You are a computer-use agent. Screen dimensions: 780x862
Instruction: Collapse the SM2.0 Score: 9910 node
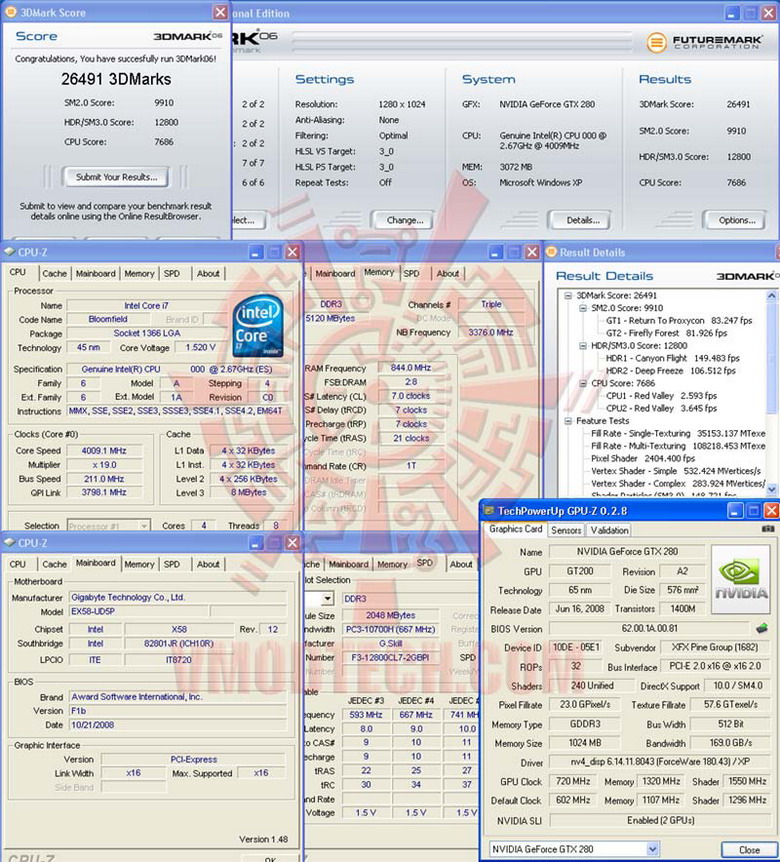click(x=583, y=308)
